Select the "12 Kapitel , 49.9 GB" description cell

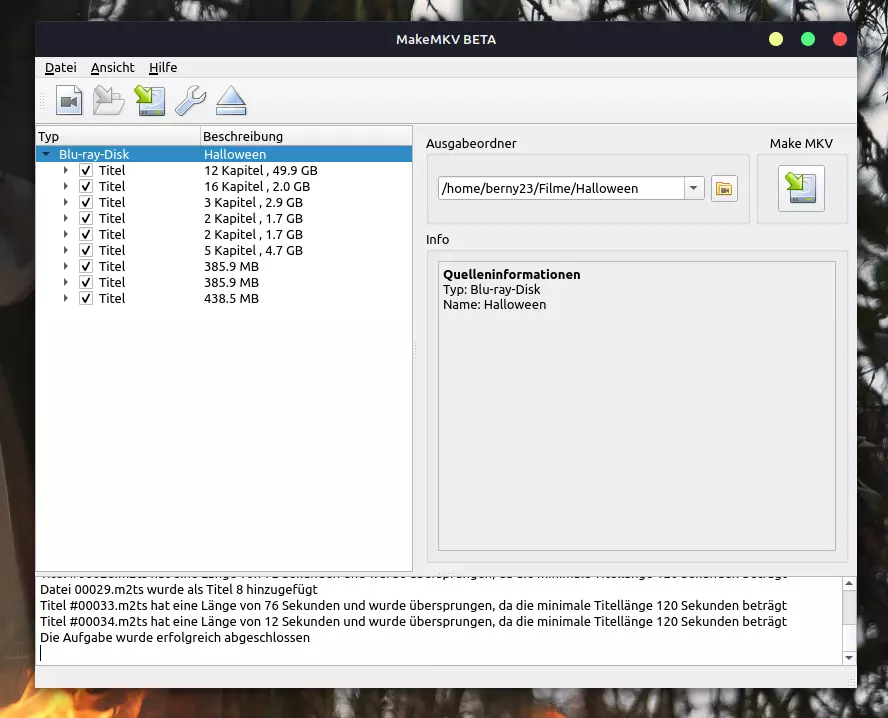click(x=261, y=170)
